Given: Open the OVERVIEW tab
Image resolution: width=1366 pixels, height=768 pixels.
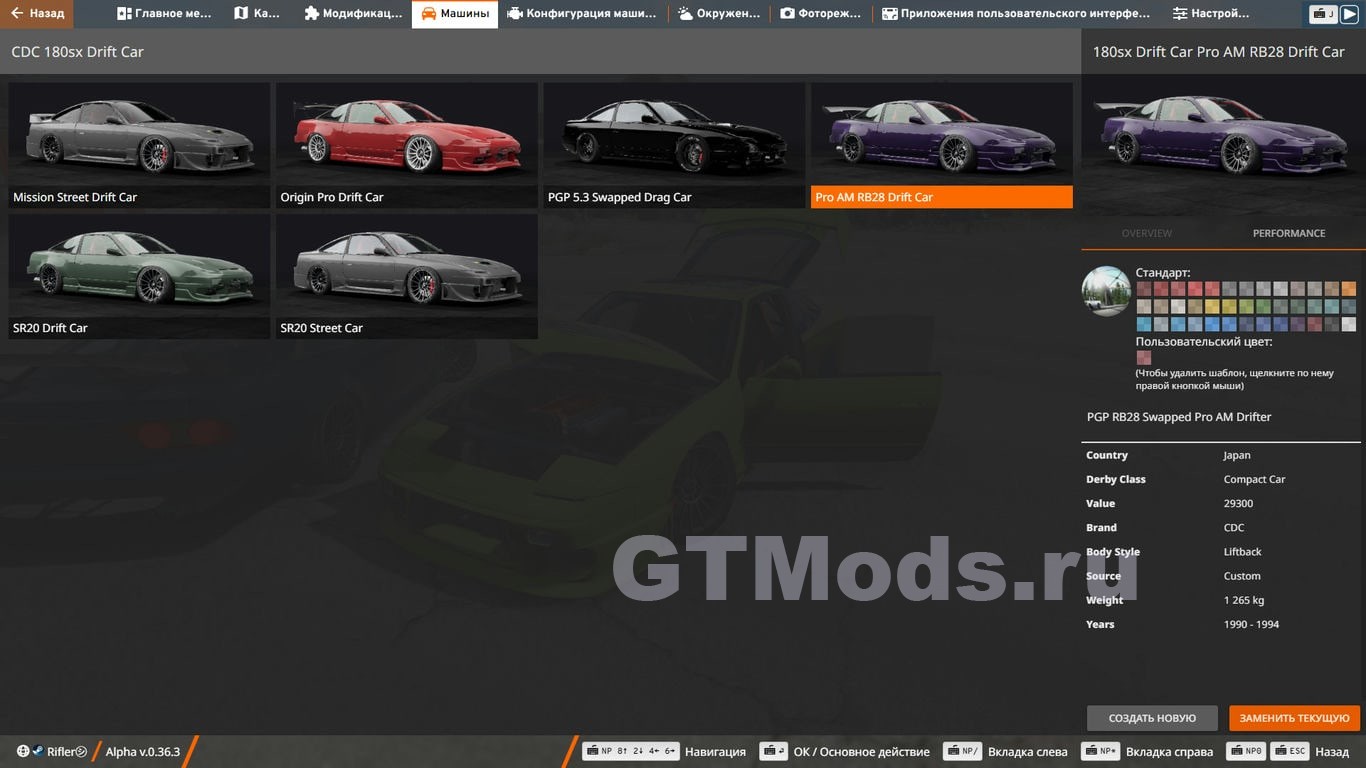Looking at the screenshot, I should (x=1146, y=233).
